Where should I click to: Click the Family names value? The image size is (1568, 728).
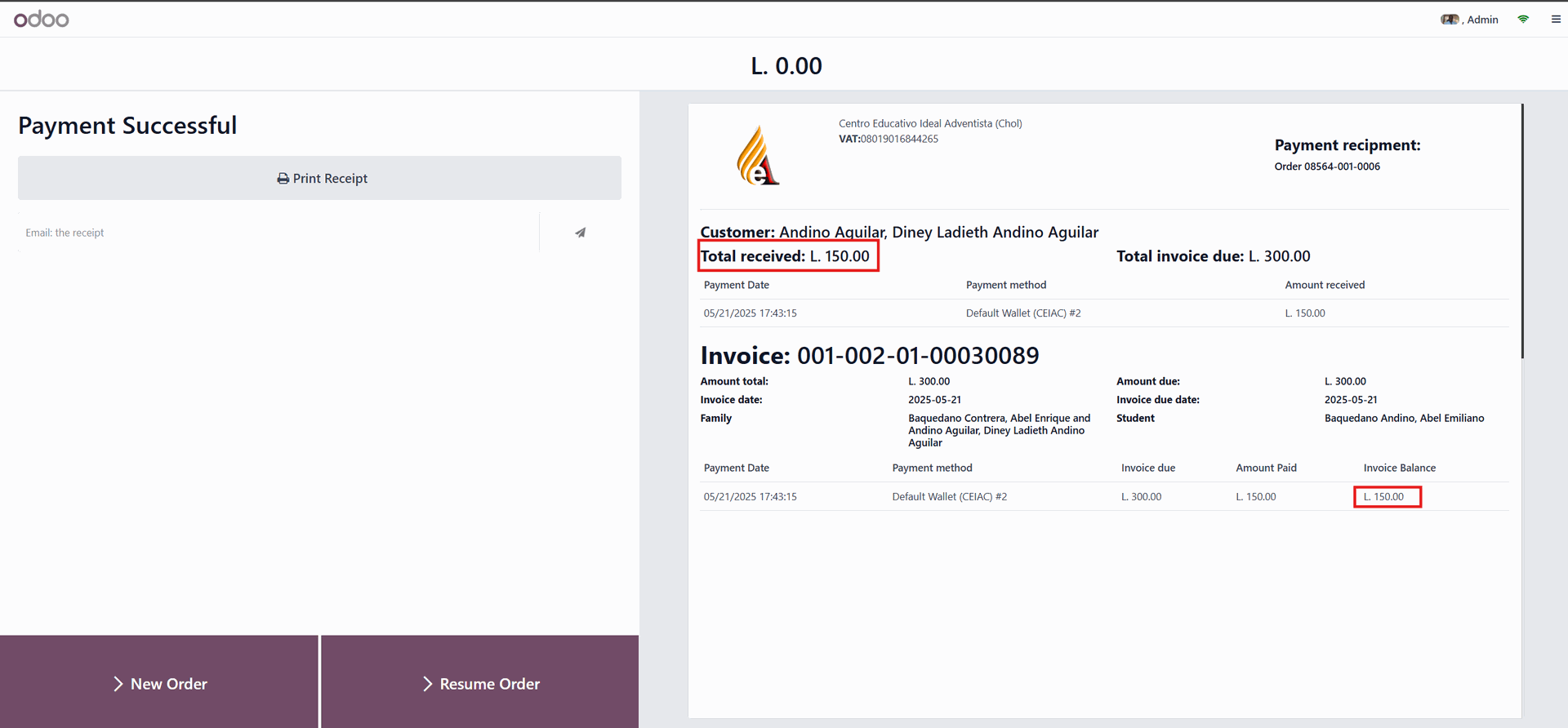999,430
